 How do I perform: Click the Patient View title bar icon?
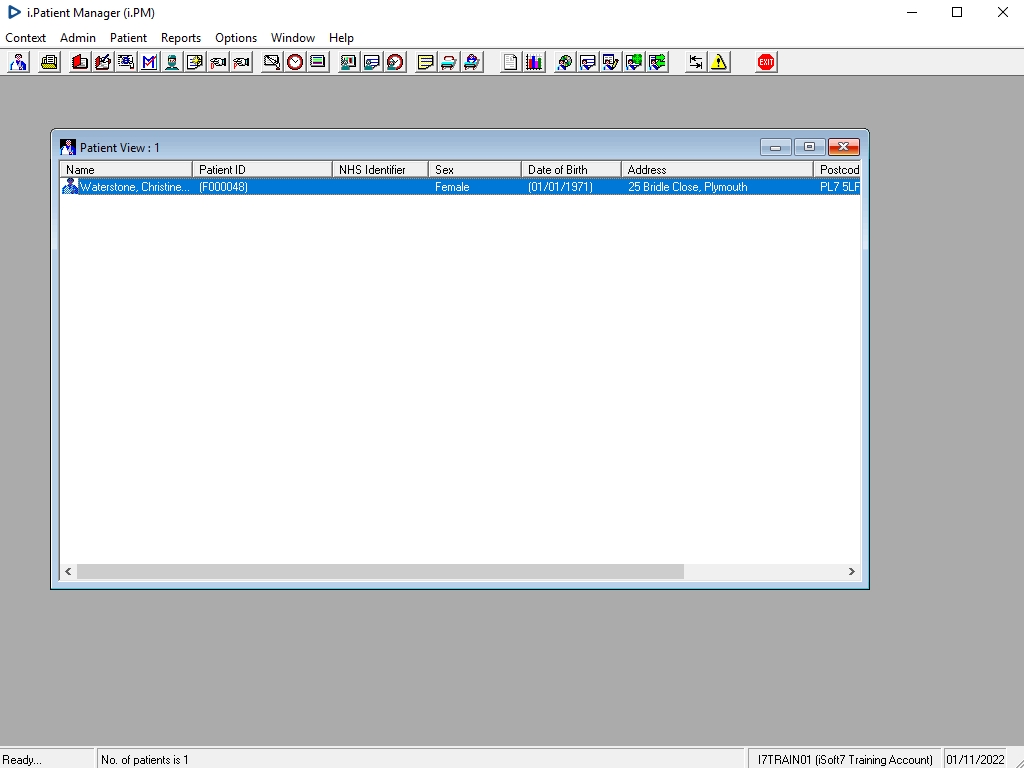68,147
